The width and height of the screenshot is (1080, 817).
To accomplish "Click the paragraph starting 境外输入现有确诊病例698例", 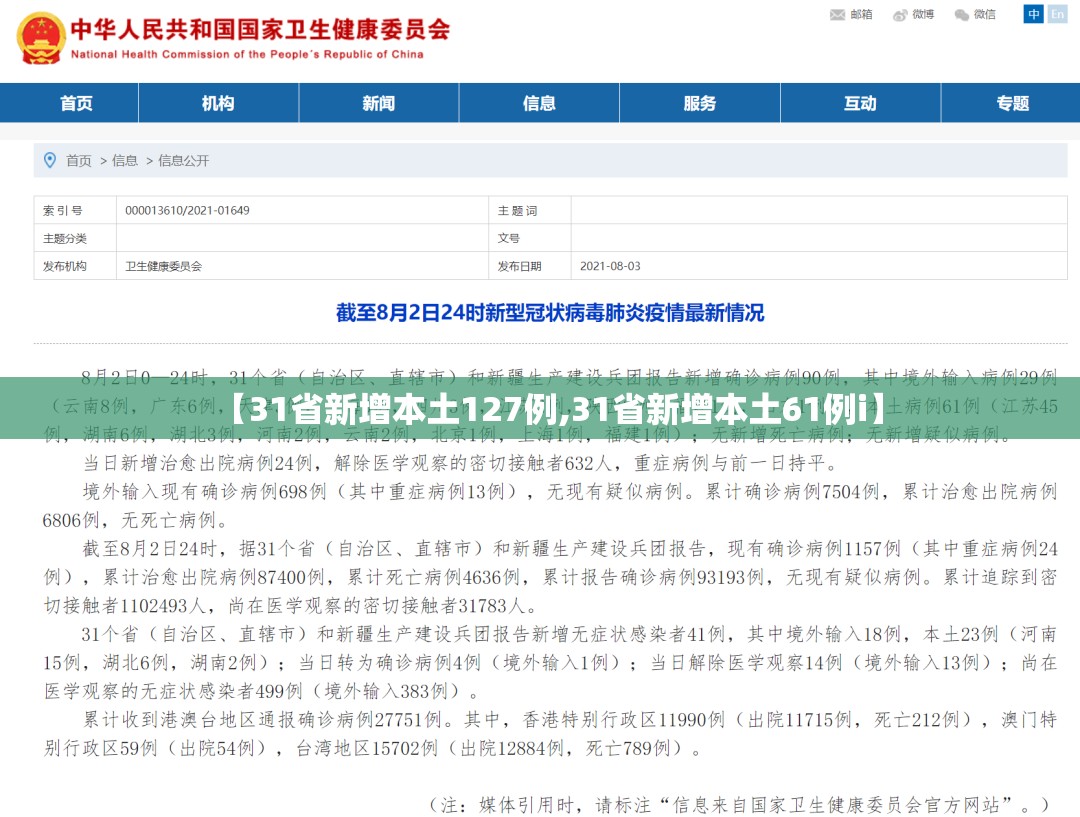I will pos(550,506).
